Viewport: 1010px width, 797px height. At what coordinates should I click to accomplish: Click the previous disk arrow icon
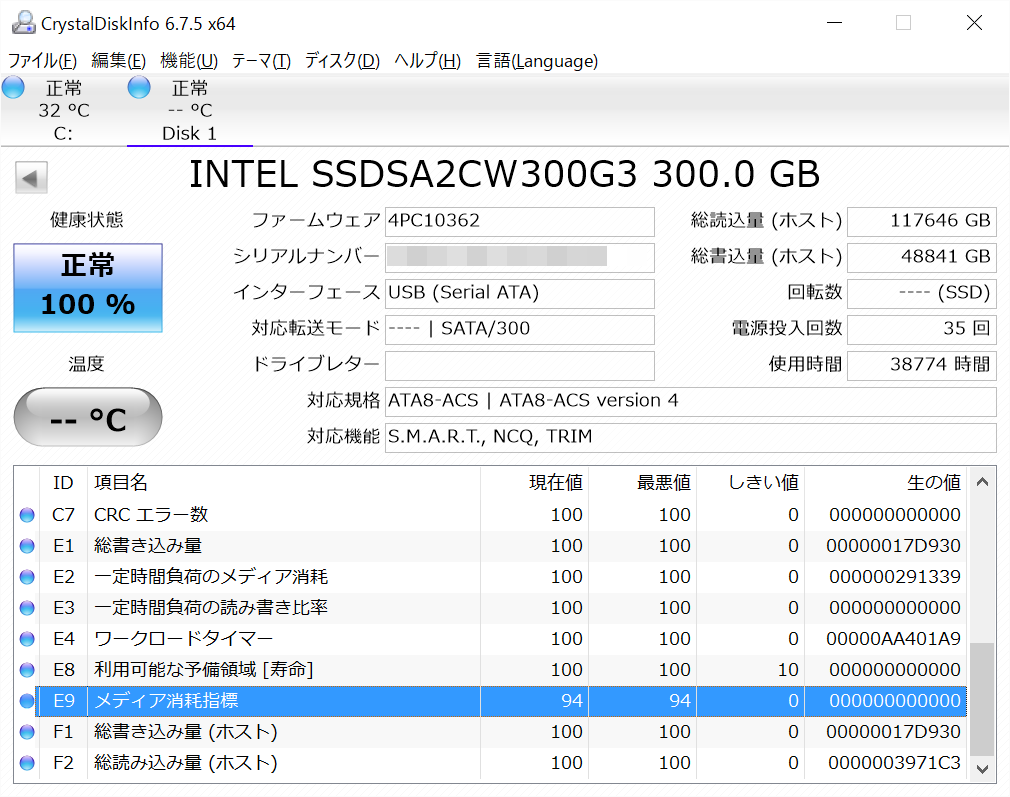pyautogui.click(x=31, y=179)
